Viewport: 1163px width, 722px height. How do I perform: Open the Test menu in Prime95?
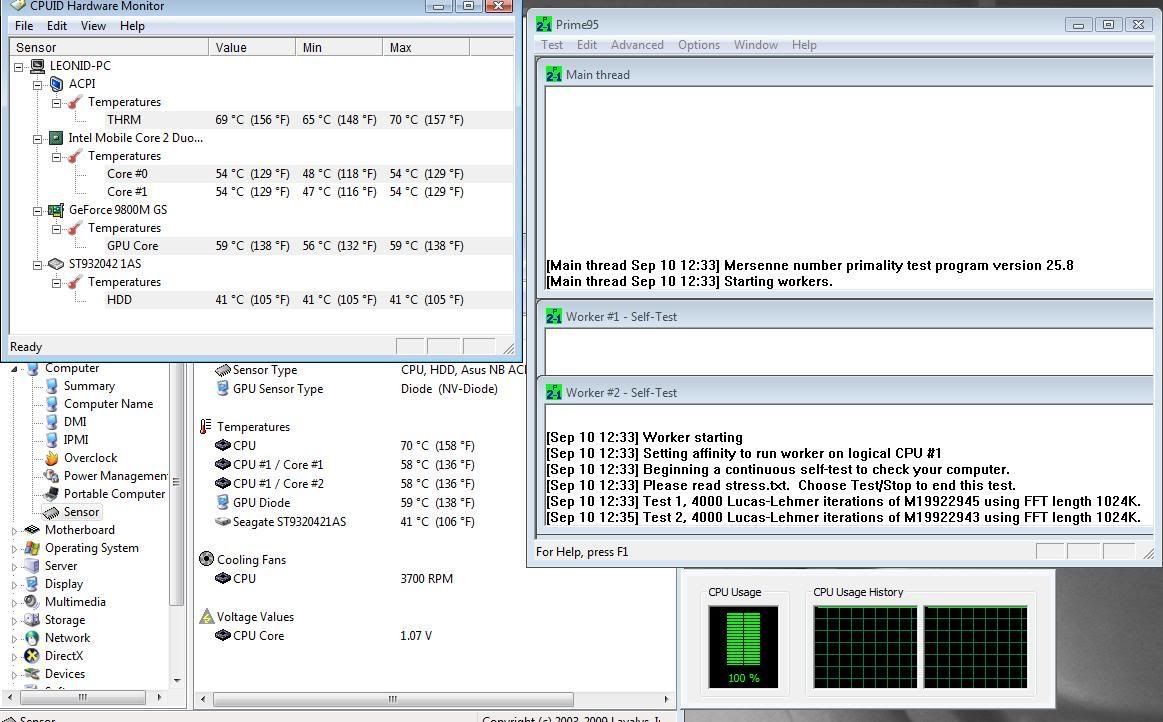[x=552, y=45]
